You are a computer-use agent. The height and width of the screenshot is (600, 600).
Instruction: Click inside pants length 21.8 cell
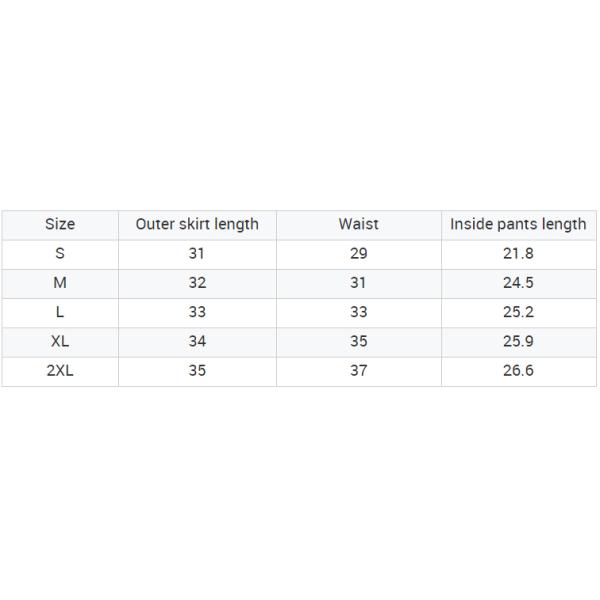518,254
